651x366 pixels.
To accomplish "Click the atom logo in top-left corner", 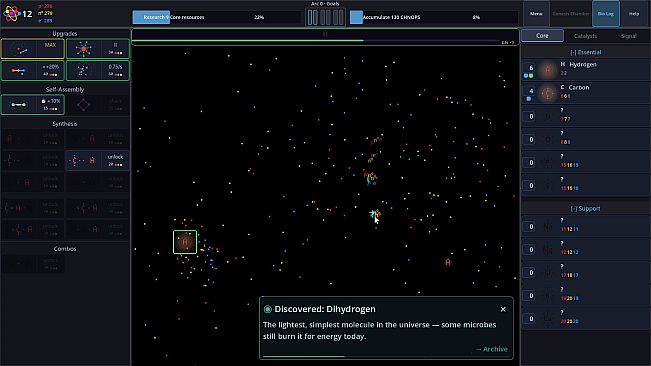I will point(12,14).
